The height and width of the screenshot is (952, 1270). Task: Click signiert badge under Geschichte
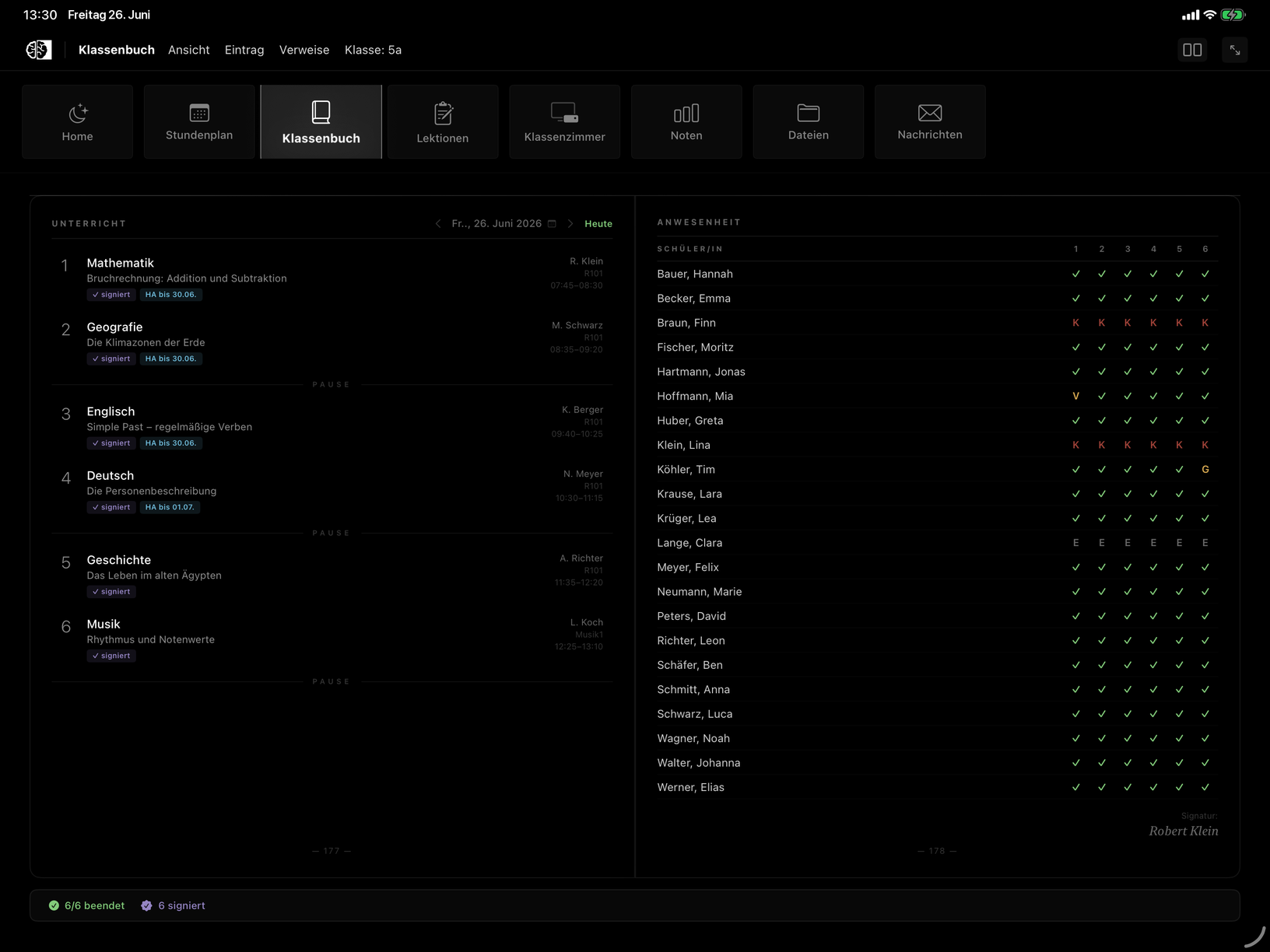111,592
